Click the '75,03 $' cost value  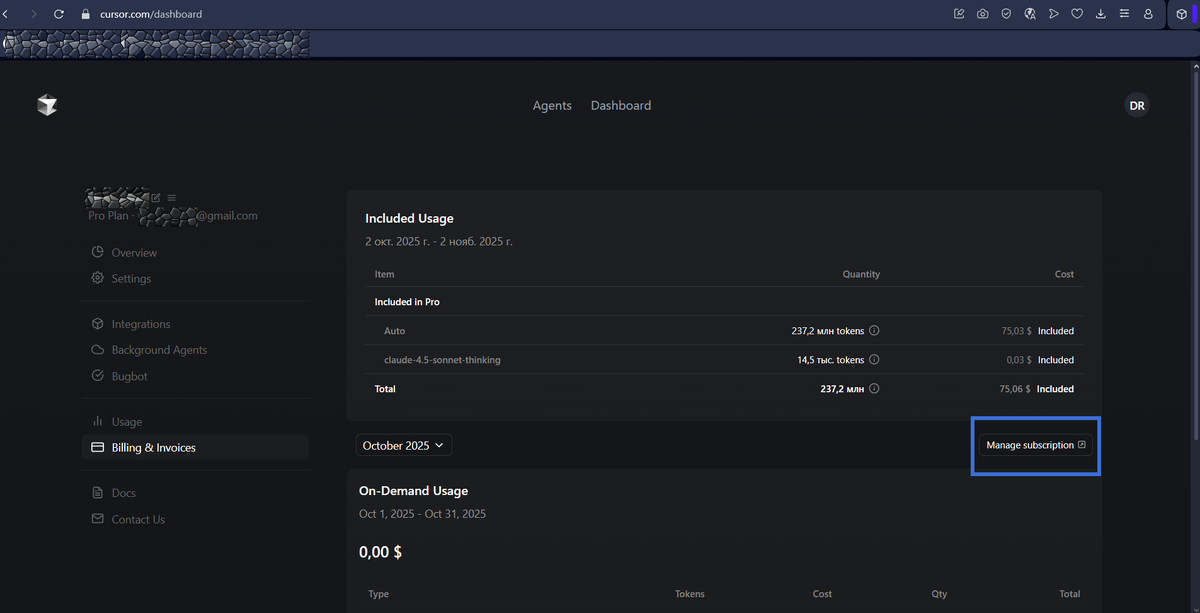(1015, 331)
